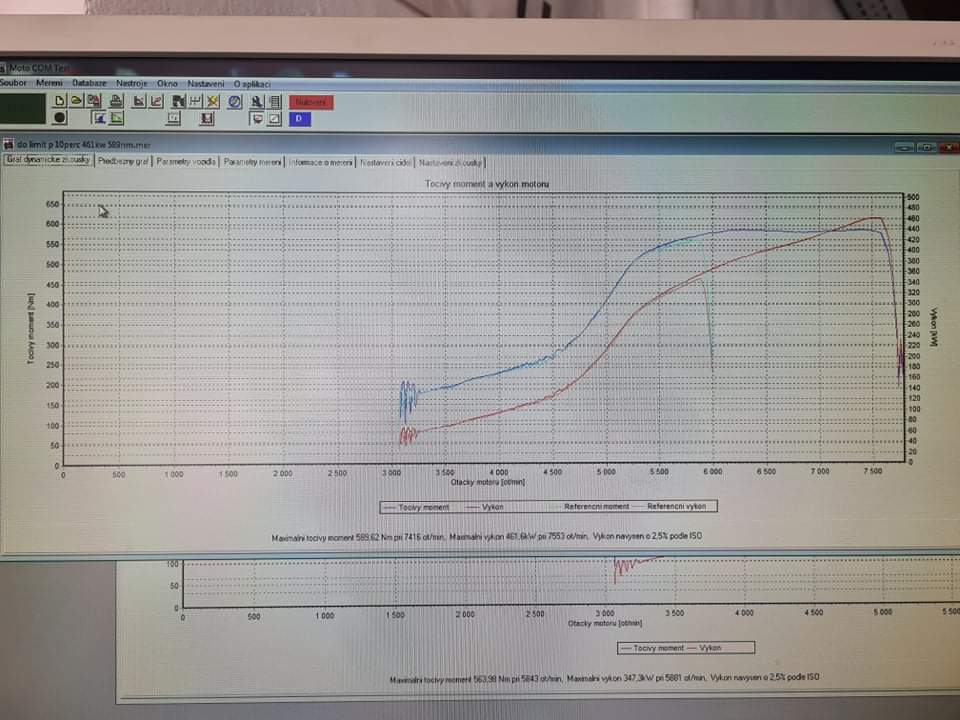Image resolution: width=960 pixels, height=720 pixels.
Task: Open the Databaze menu
Action: pos(89,83)
